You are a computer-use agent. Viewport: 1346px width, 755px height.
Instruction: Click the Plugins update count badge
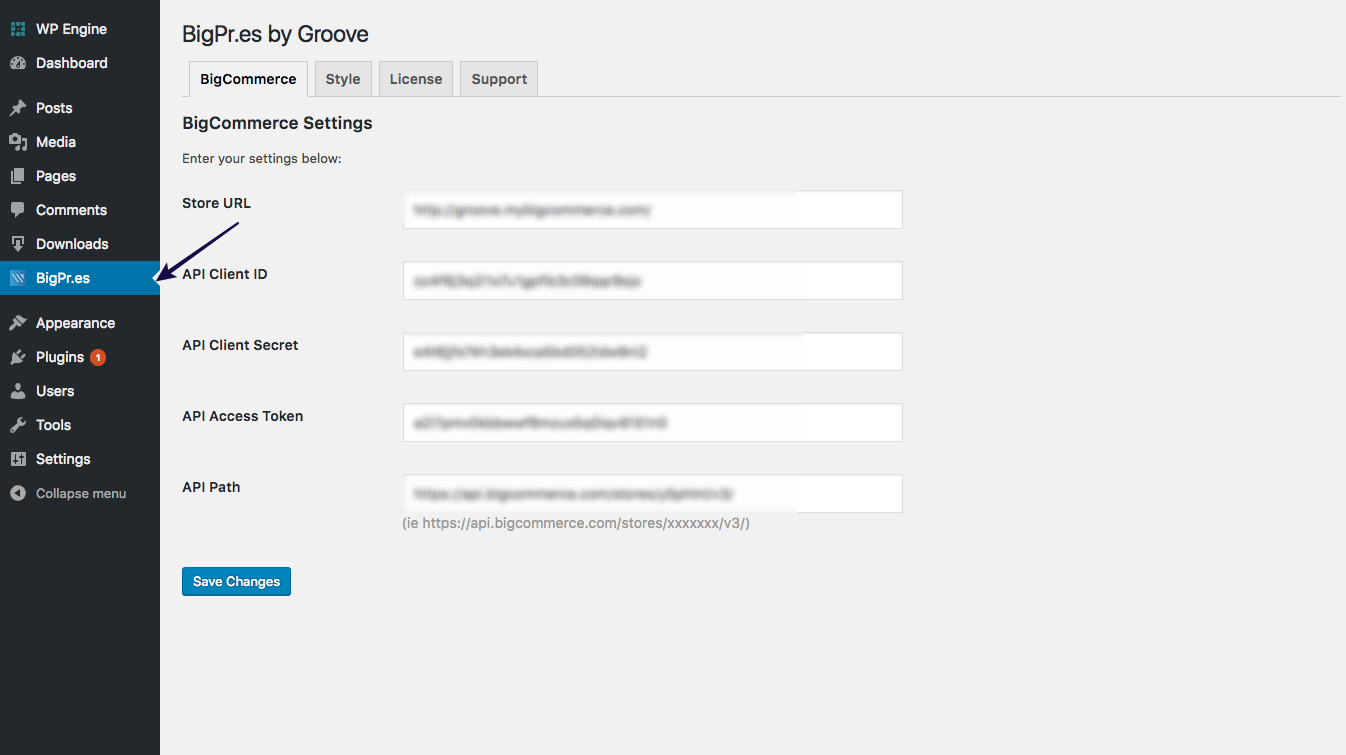point(98,357)
